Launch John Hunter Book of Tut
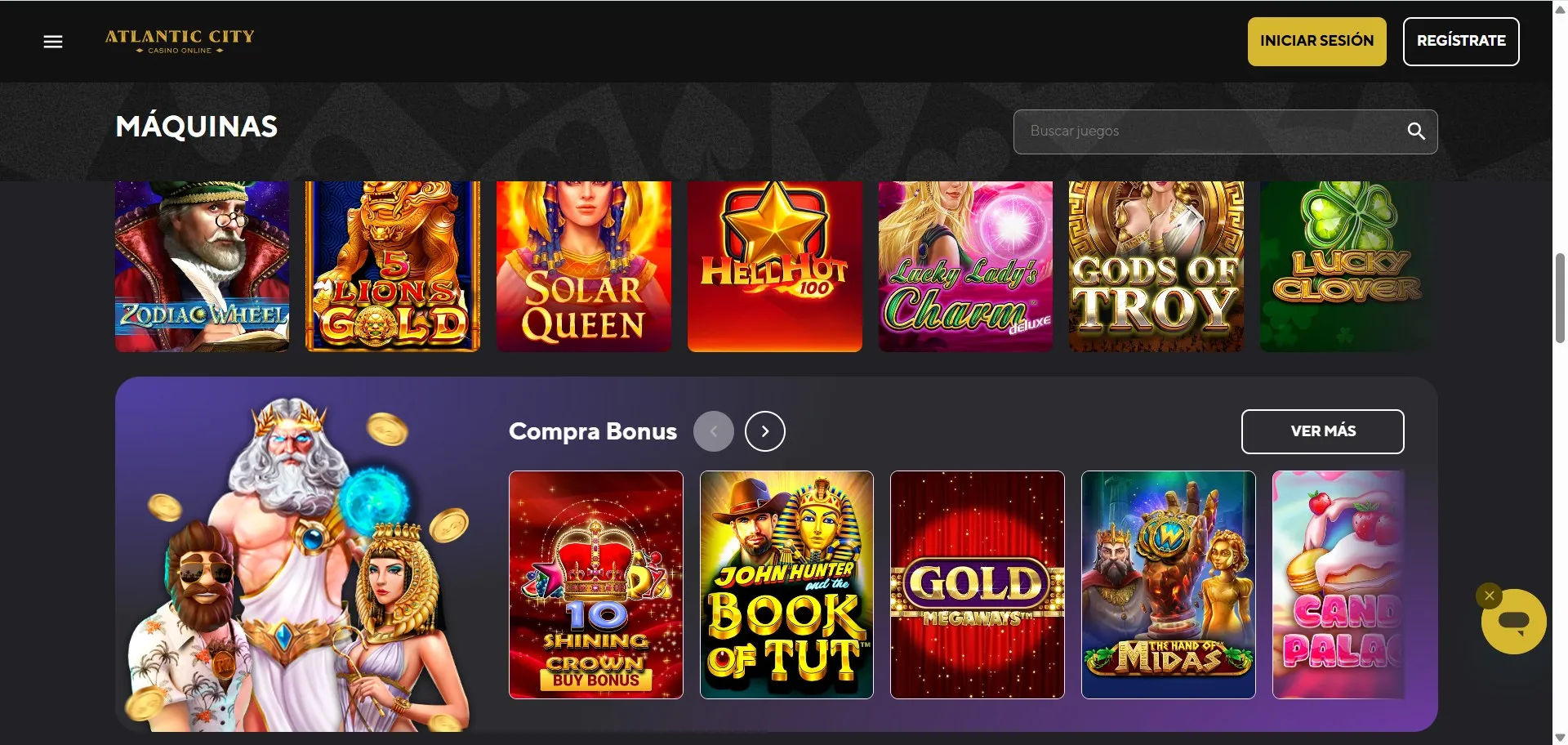The width and height of the screenshot is (1568, 745). (x=786, y=585)
